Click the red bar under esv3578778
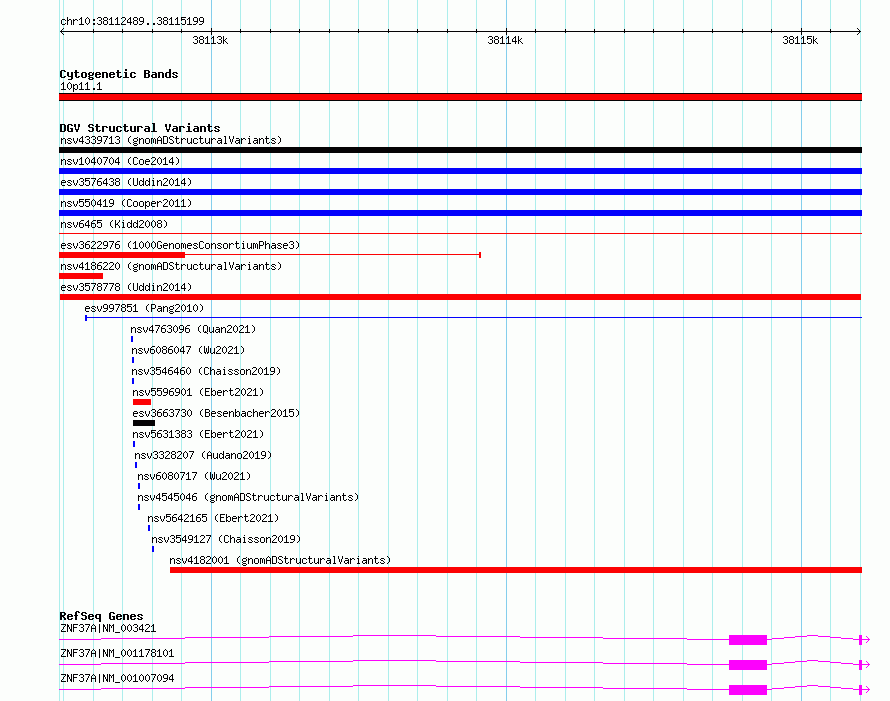Image resolution: width=890 pixels, height=701 pixels. (x=460, y=297)
